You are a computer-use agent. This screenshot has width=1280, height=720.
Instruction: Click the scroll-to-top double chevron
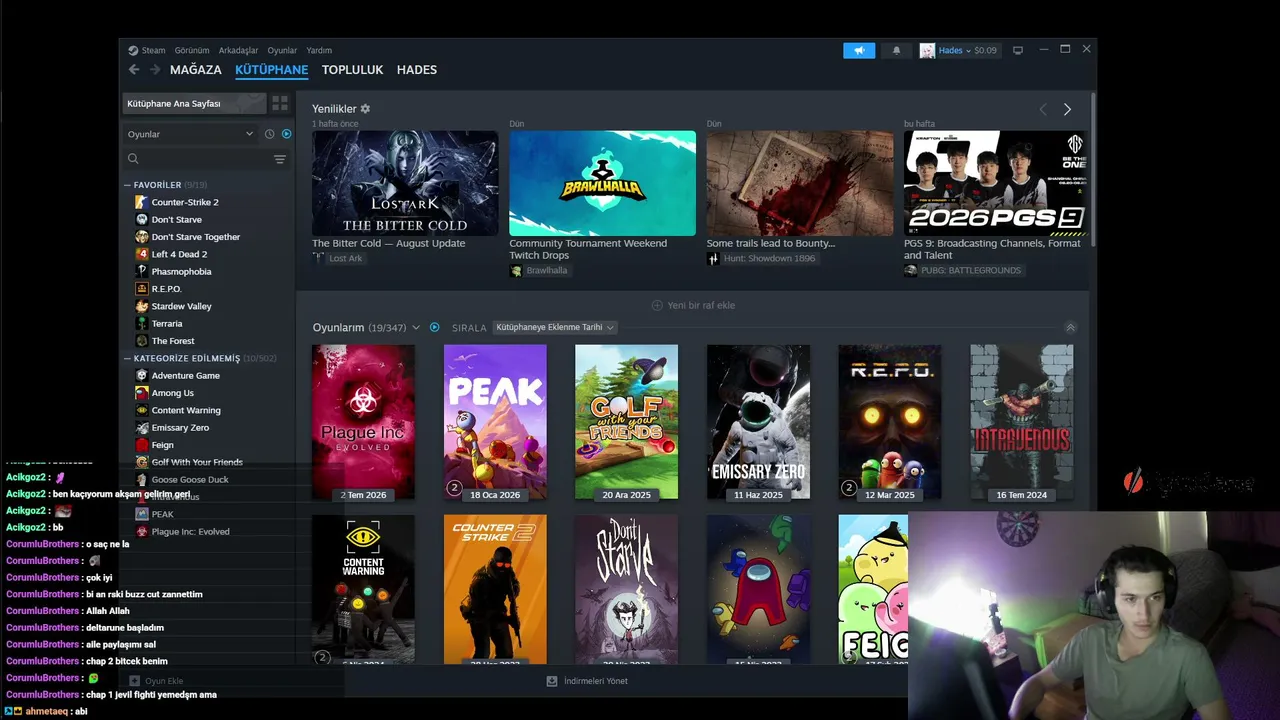[x=1070, y=328]
